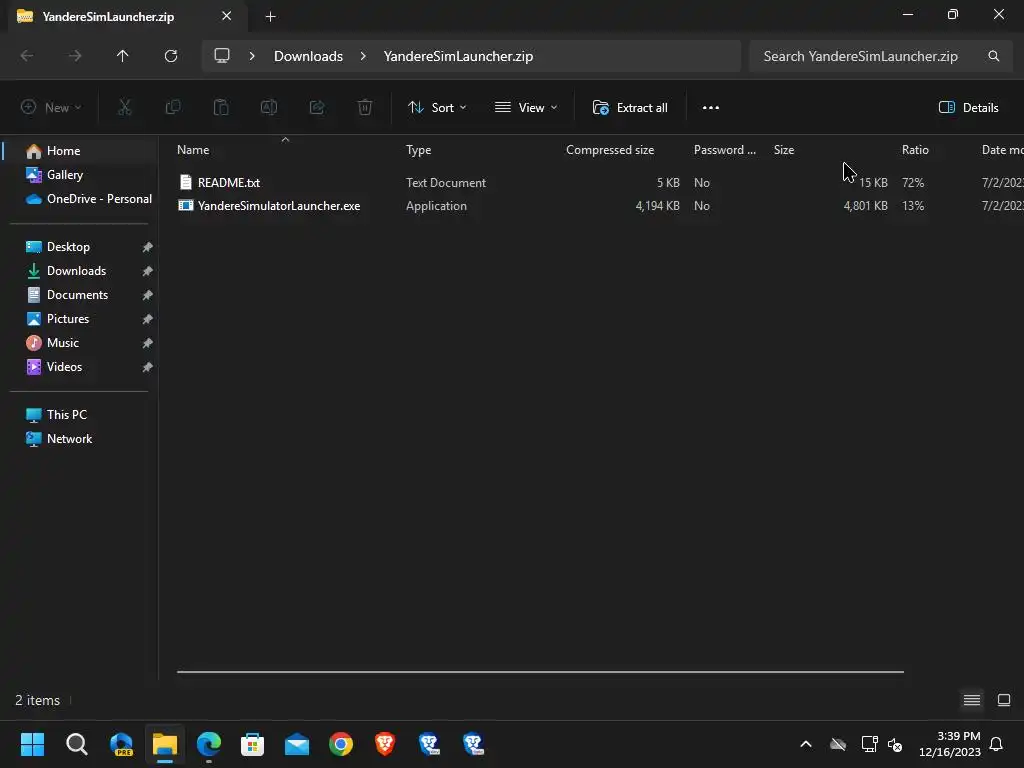Click the Share icon in toolbar
1024x768 pixels.
(317, 107)
